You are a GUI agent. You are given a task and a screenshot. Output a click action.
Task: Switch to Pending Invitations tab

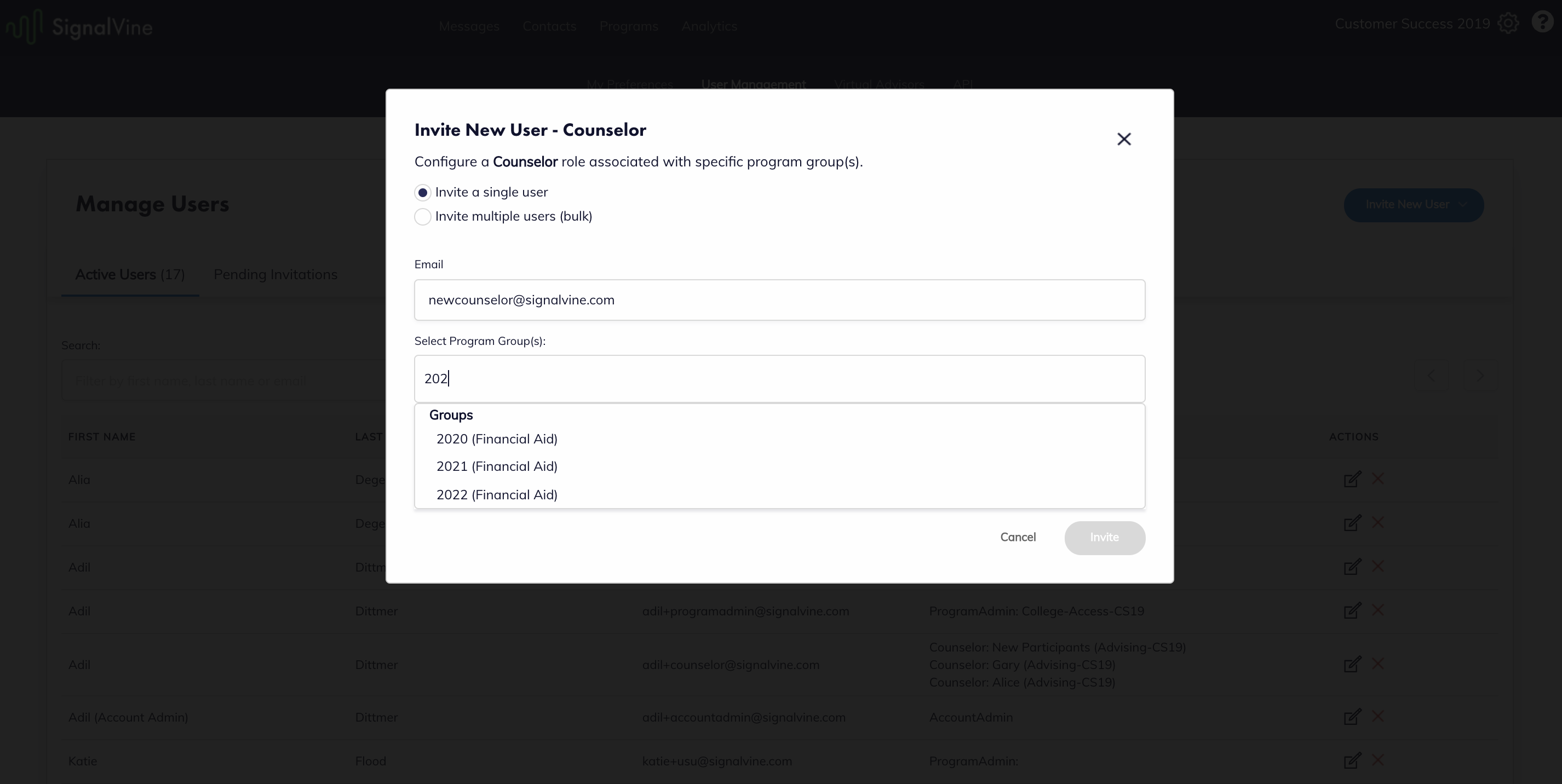coord(275,275)
